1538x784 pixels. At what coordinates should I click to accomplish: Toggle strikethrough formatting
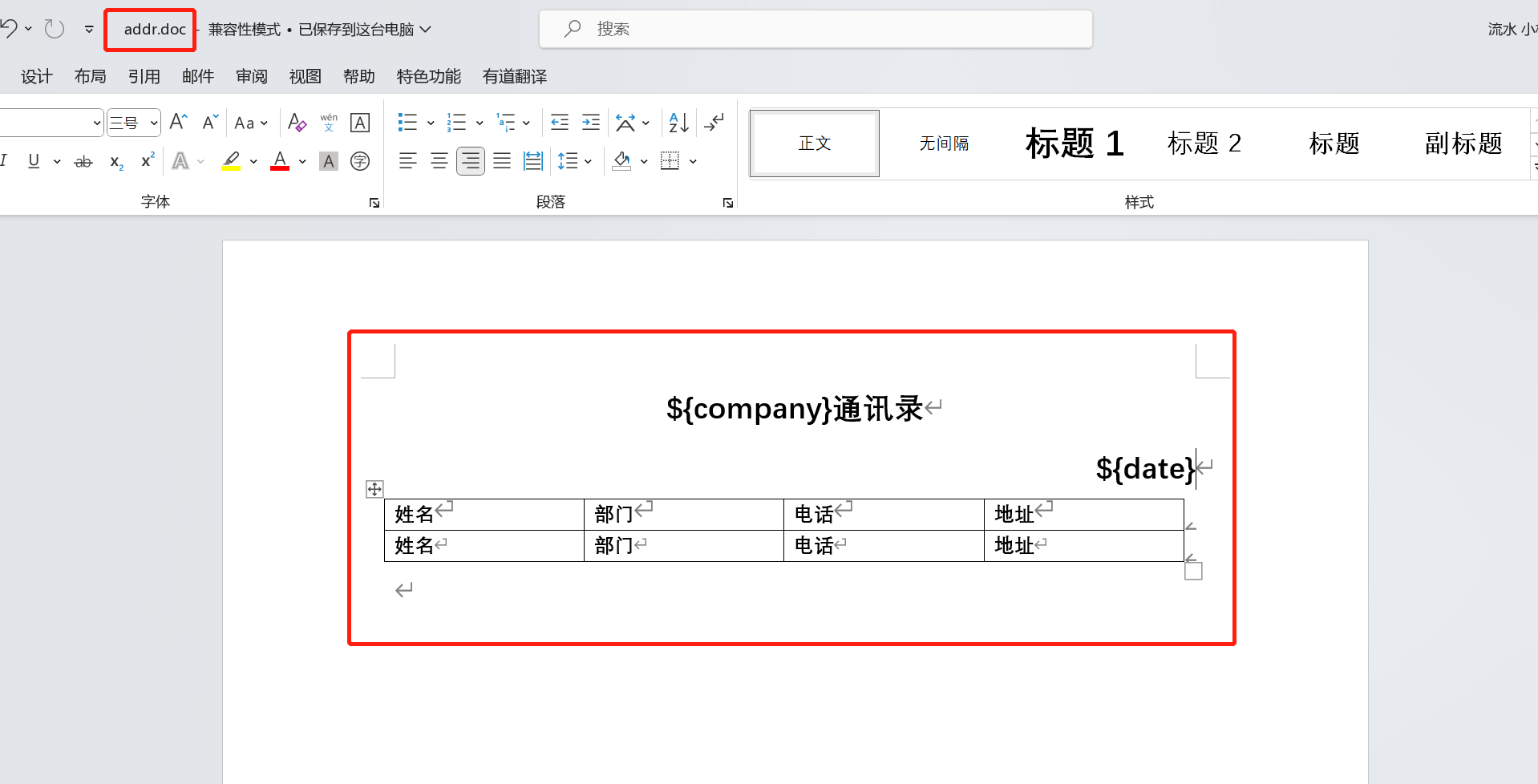point(83,161)
